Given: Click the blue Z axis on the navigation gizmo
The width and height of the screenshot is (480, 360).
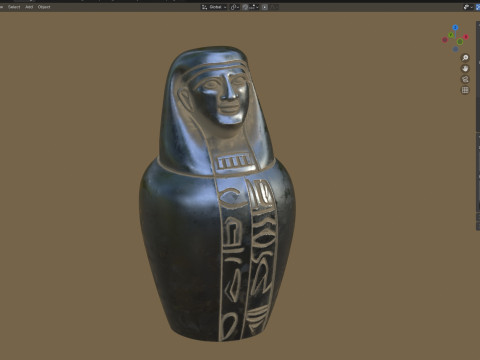Looking at the screenshot, I should pyautogui.click(x=455, y=28).
